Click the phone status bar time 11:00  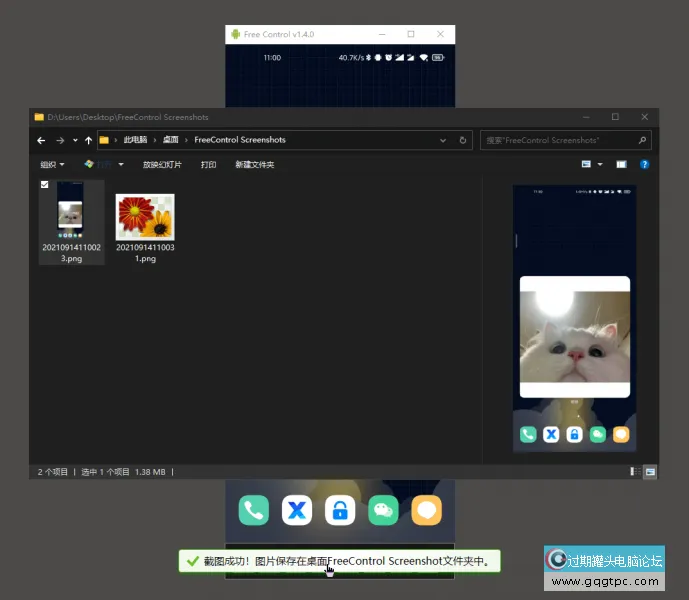coord(272,58)
